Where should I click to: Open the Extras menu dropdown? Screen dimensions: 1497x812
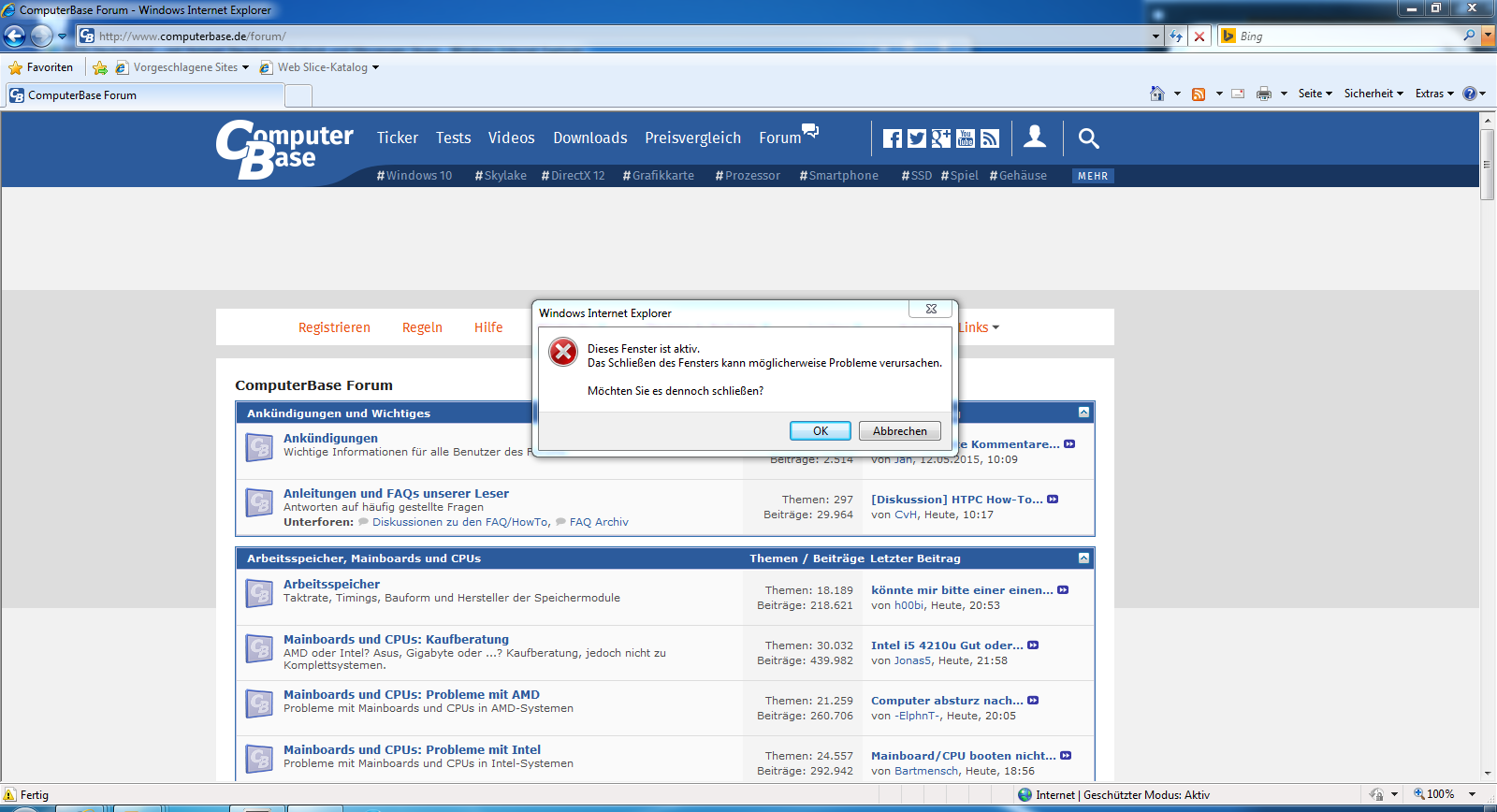1434,94
